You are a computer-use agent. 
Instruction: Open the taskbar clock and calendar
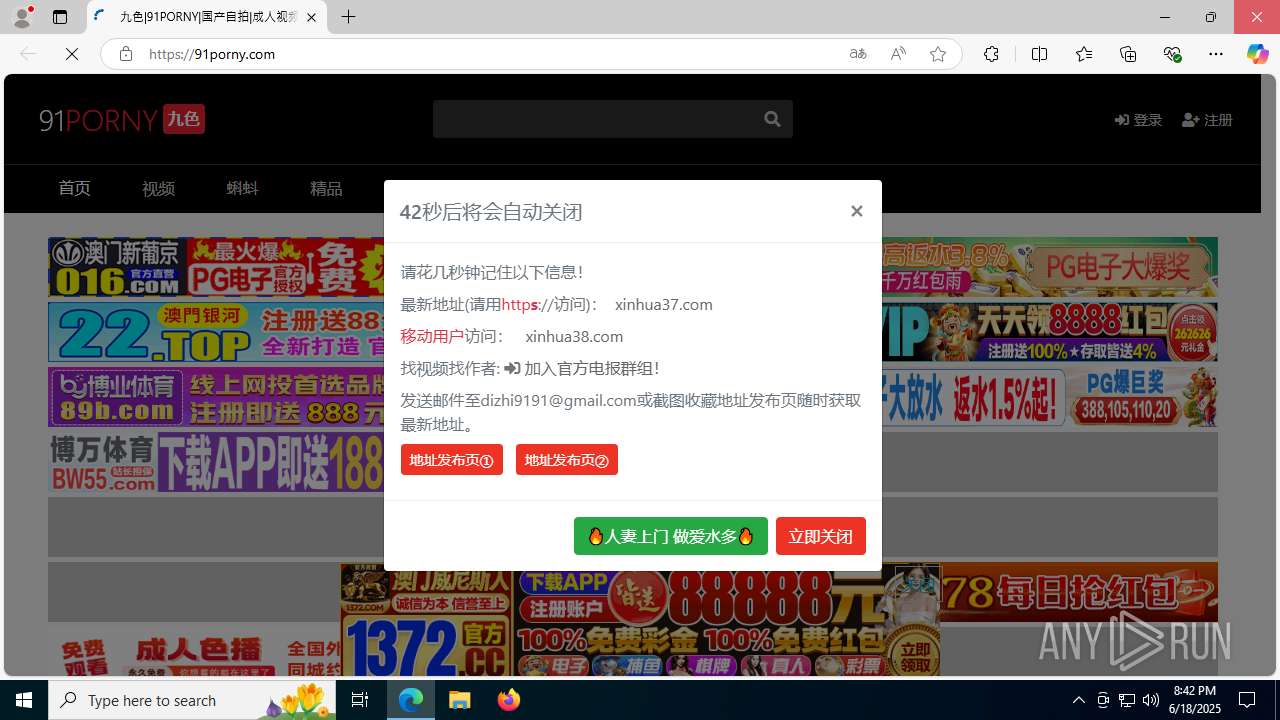[1194, 700]
